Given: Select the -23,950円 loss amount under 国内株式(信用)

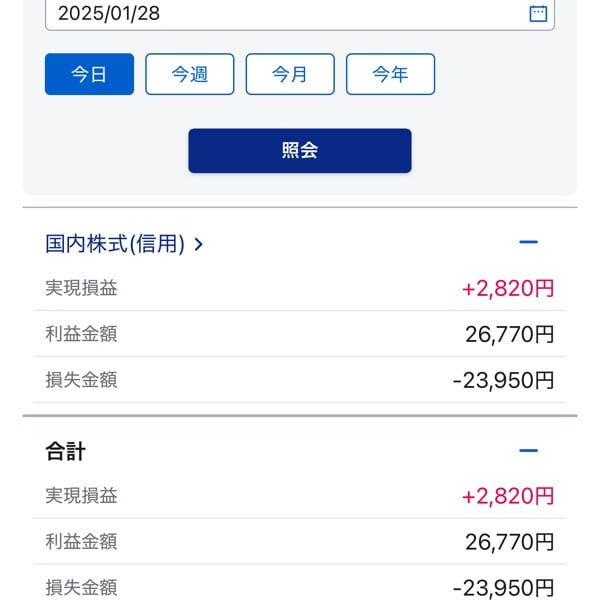Looking at the screenshot, I should tap(503, 380).
